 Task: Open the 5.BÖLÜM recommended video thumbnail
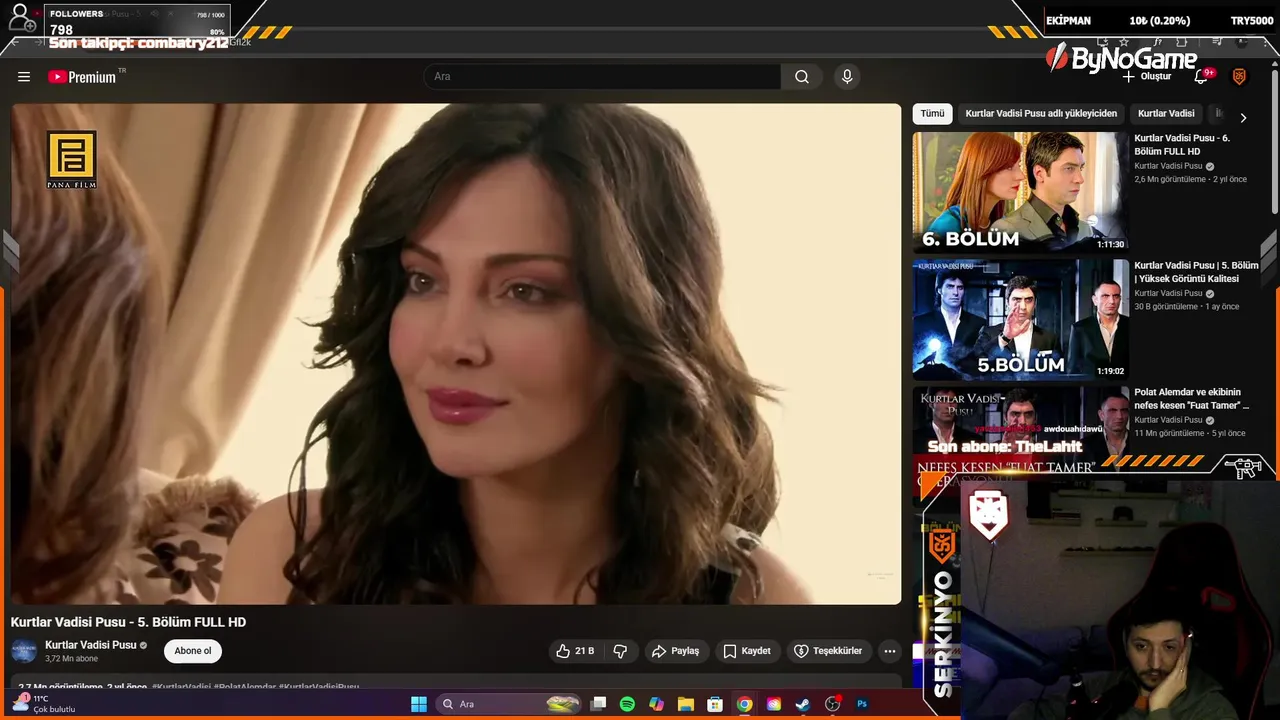pos(1020,319)
